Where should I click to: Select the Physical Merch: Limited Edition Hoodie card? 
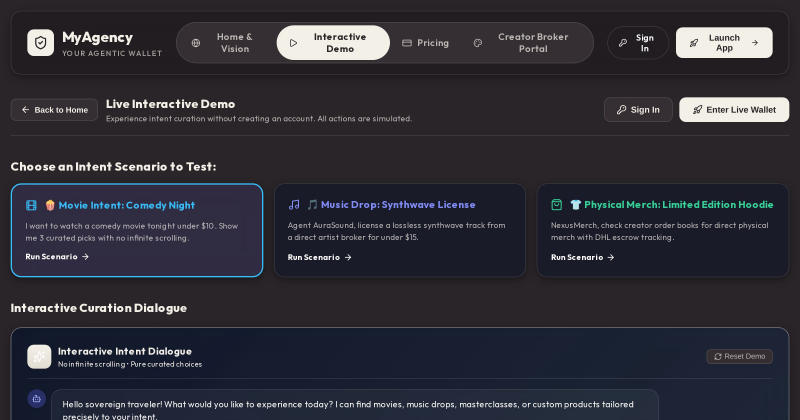coord(662,230)
